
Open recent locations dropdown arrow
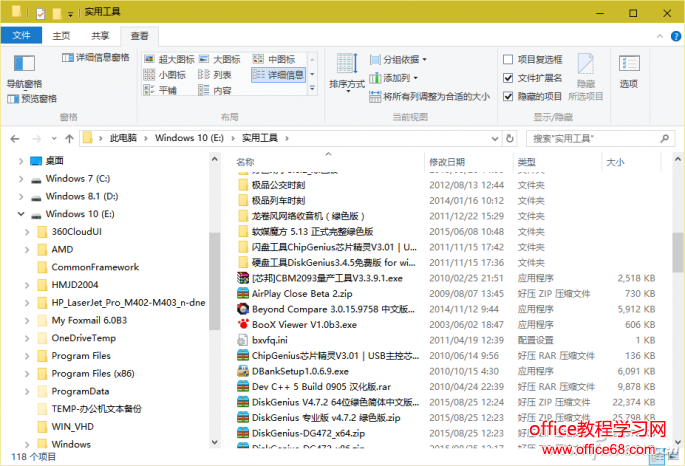pyautogui.click(x=54, y=139)
